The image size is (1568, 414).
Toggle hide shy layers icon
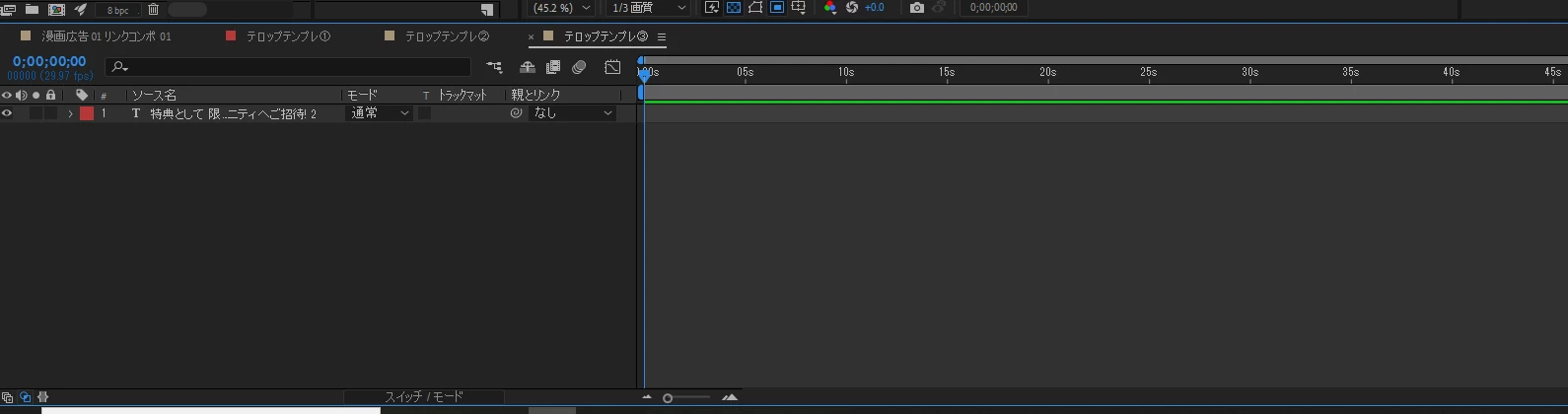[528, 67]
